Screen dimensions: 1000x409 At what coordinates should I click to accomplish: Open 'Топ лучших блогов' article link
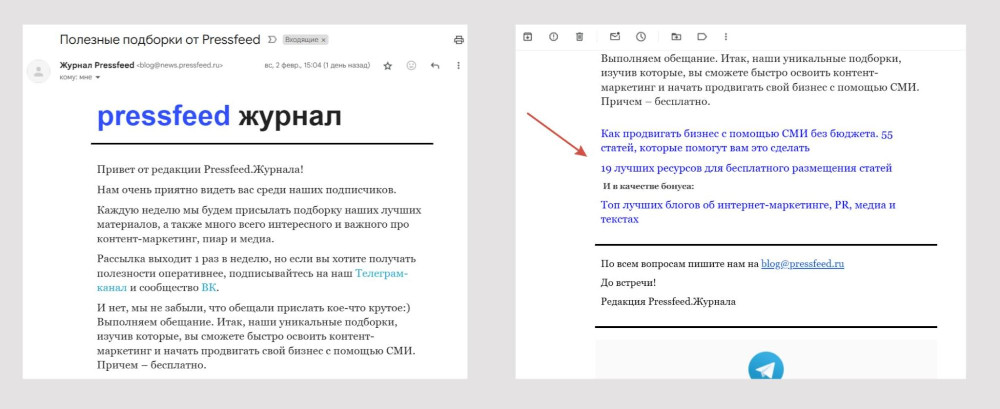pos(748,212)
